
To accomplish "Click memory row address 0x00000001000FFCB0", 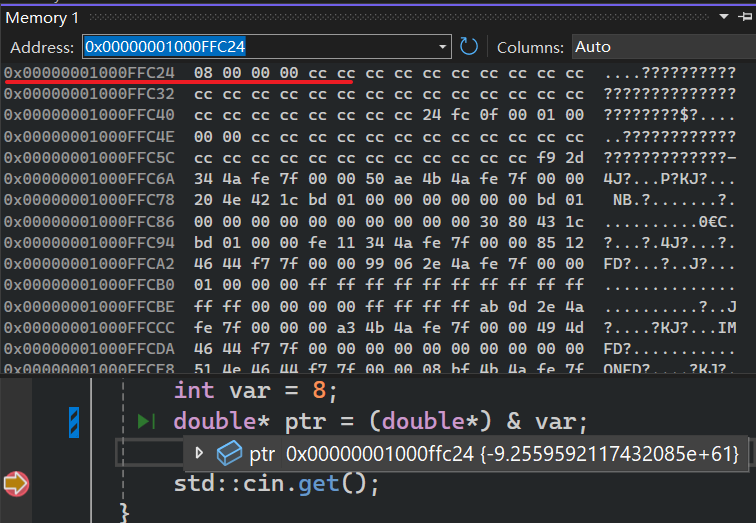I will point(89,284).
